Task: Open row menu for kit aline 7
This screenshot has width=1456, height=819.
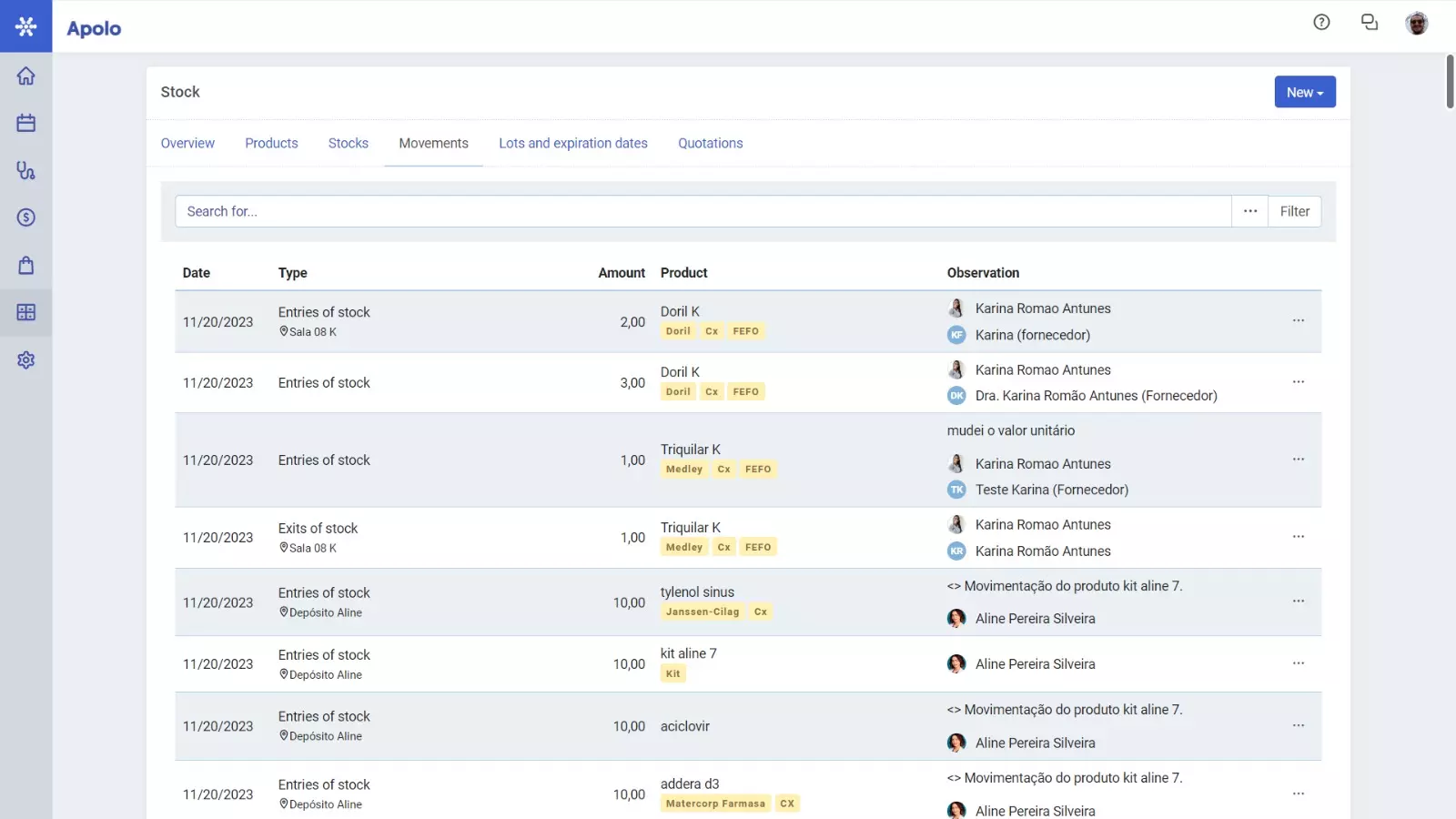Action: 1298,663
